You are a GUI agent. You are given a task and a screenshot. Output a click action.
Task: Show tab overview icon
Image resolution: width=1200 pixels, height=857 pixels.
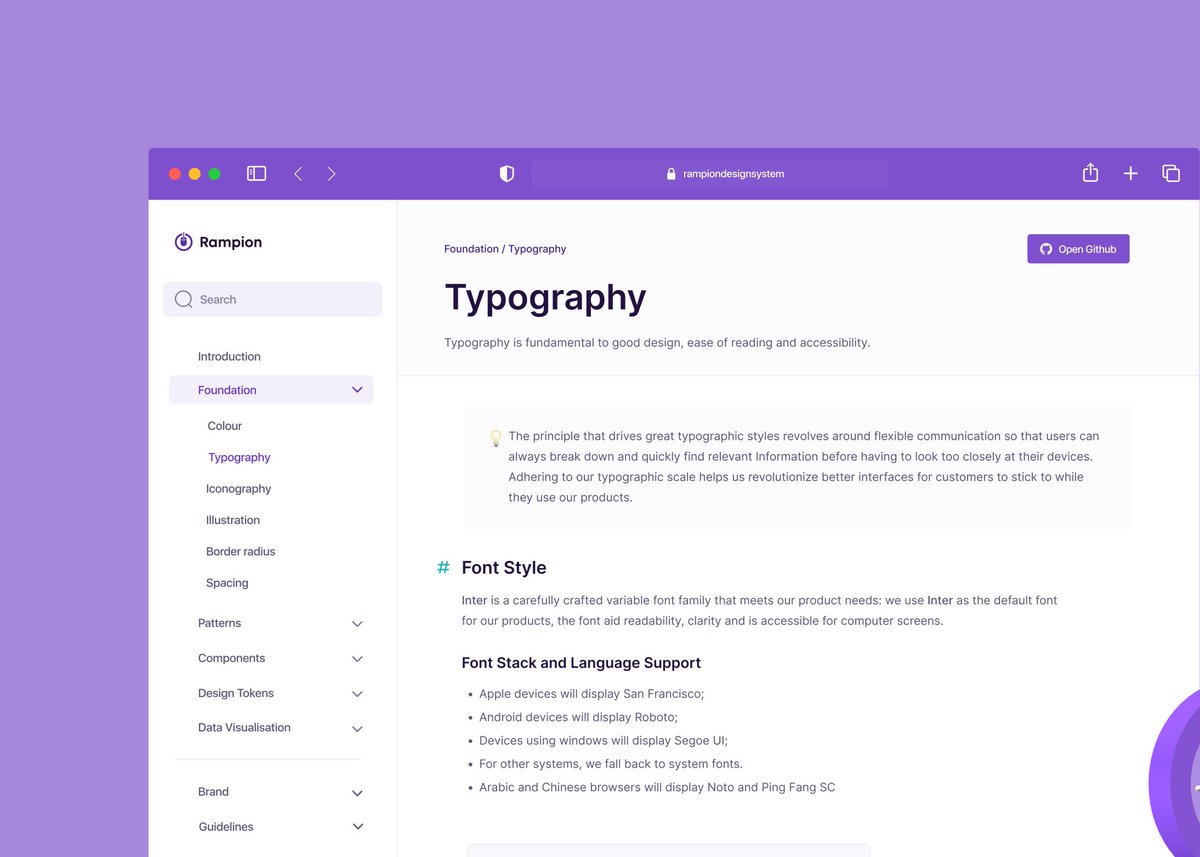[x=1171, y=173]
